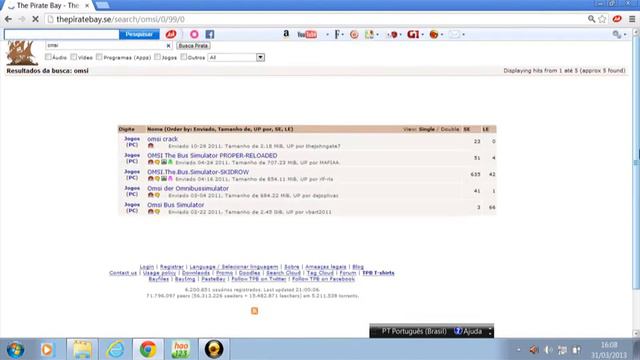
Task: Click the Busca Pirata button
Action: [x=193, y=46]
